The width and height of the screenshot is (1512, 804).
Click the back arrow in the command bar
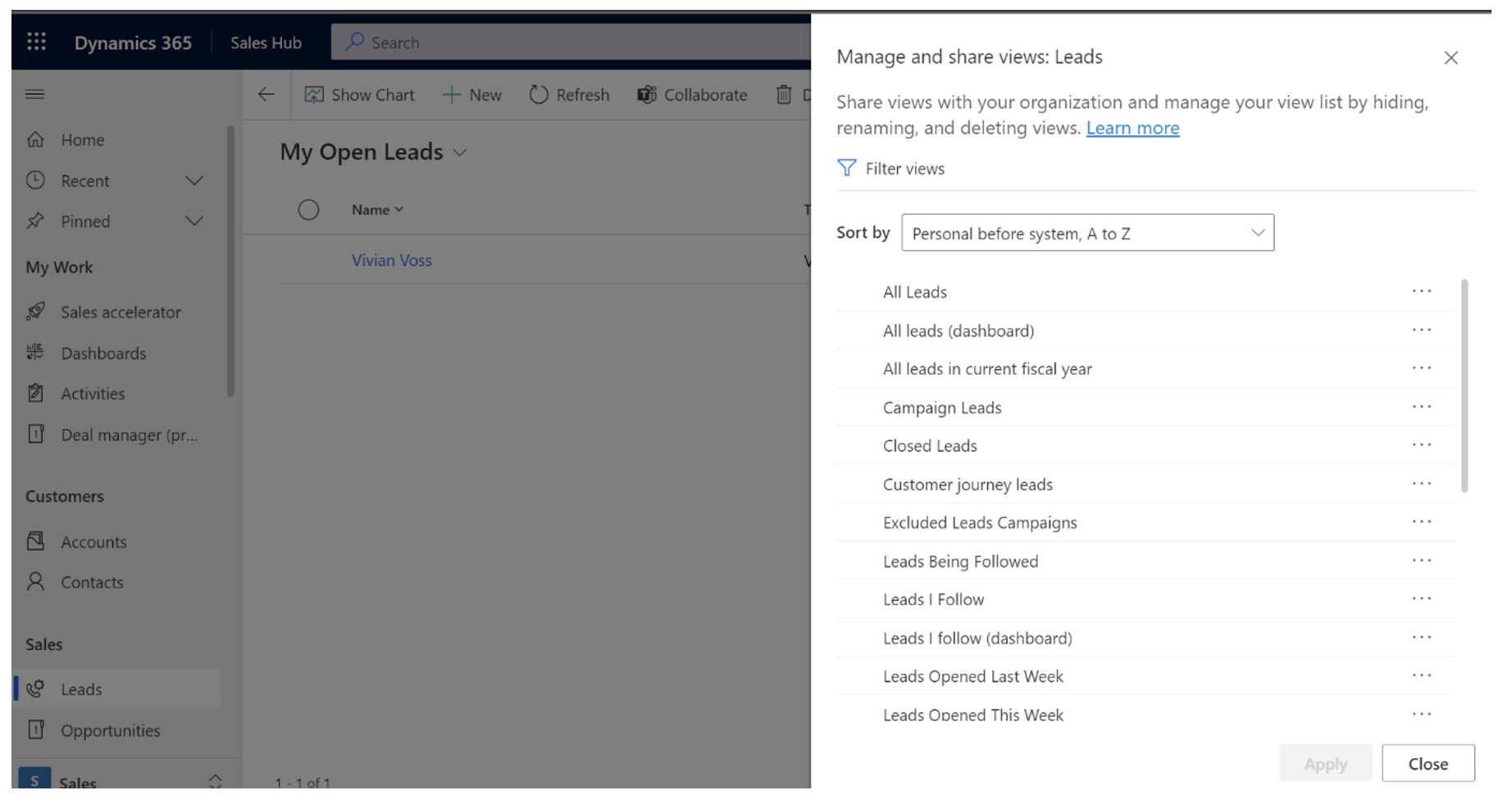pyautogui.click(x=266, y=95)
